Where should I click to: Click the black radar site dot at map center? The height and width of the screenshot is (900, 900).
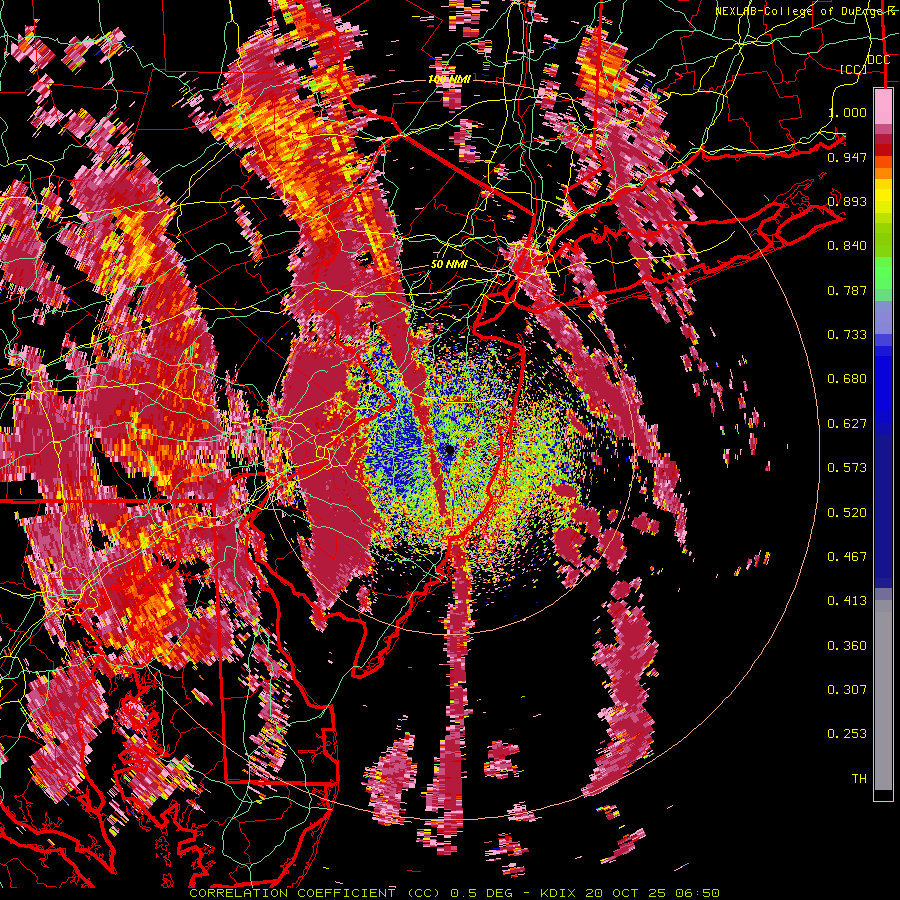click(x=450, y=450)
